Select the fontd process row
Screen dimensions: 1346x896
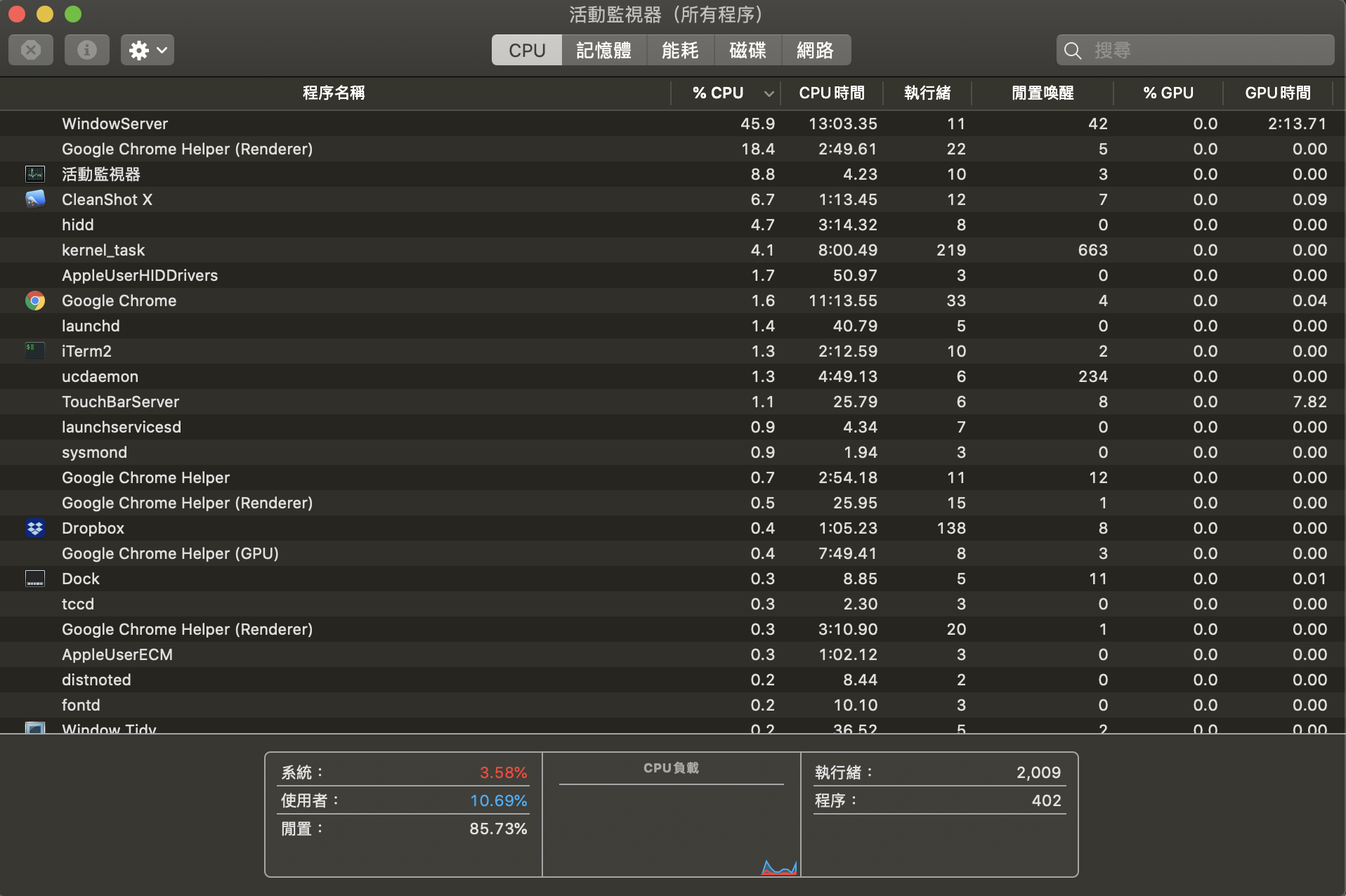tap(673, 705)
